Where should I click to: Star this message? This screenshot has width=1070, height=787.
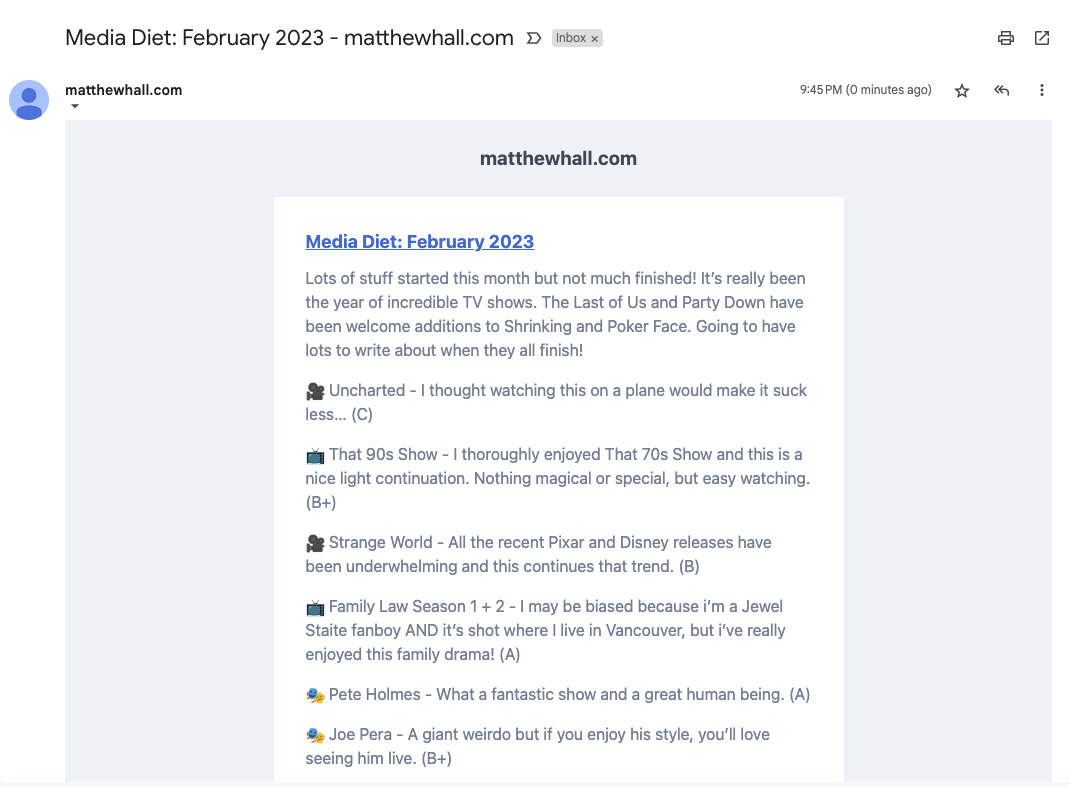point(962,90)
